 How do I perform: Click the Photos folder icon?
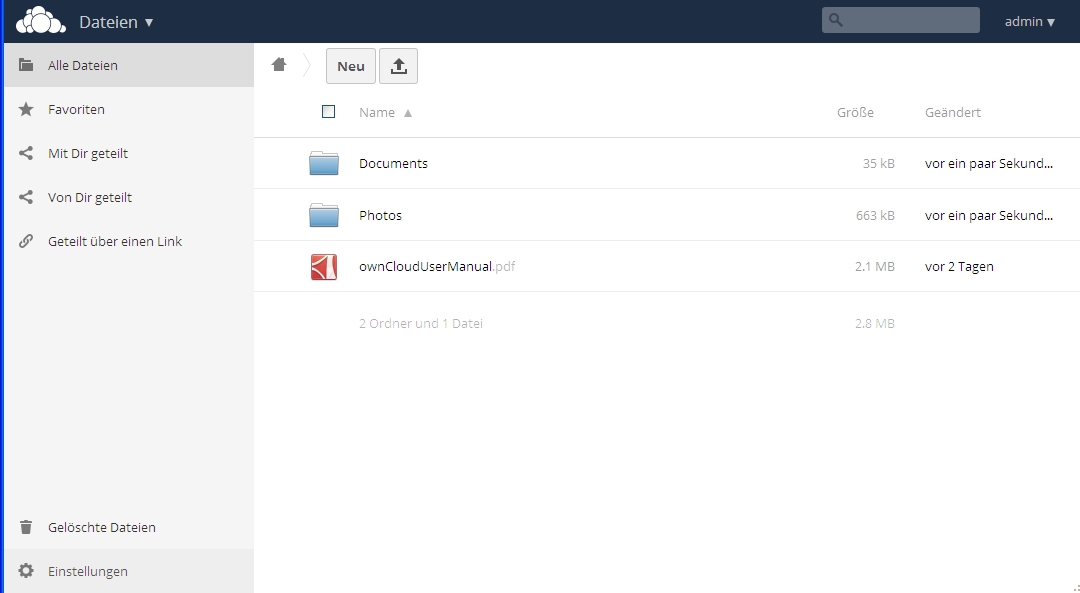324,215
